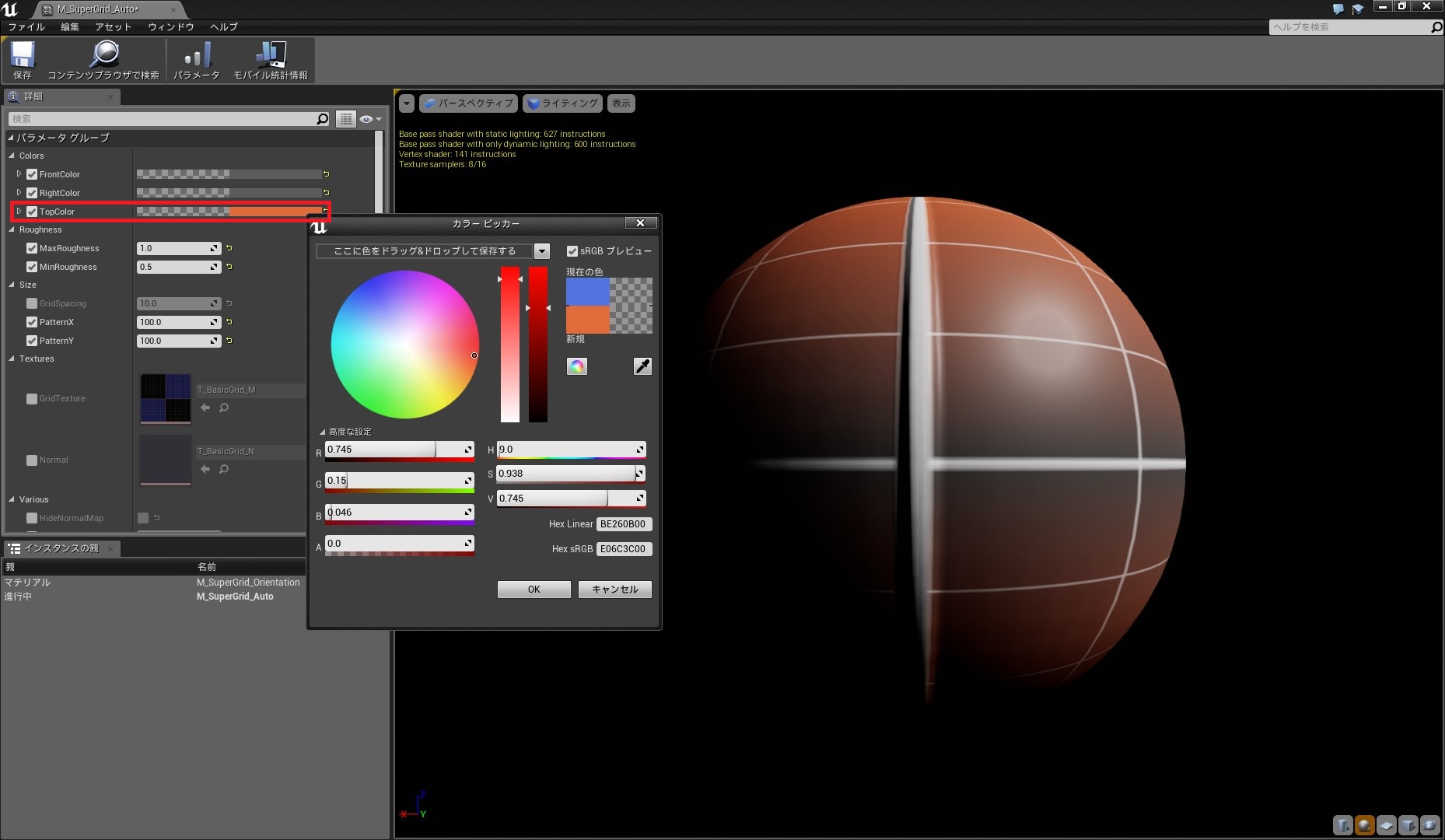Toggle the TopColor checkbox

click(32, 212)
